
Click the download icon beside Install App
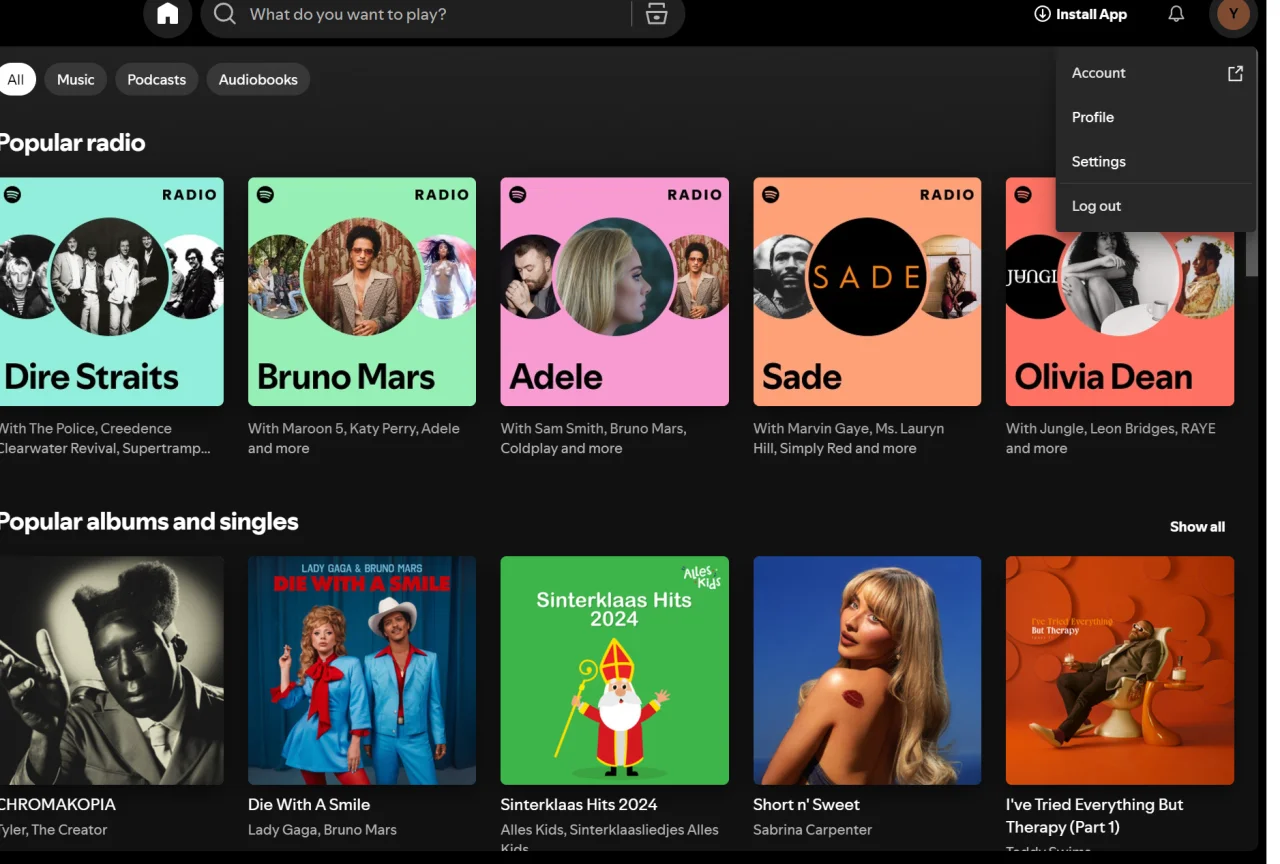tap(1042, 14)
